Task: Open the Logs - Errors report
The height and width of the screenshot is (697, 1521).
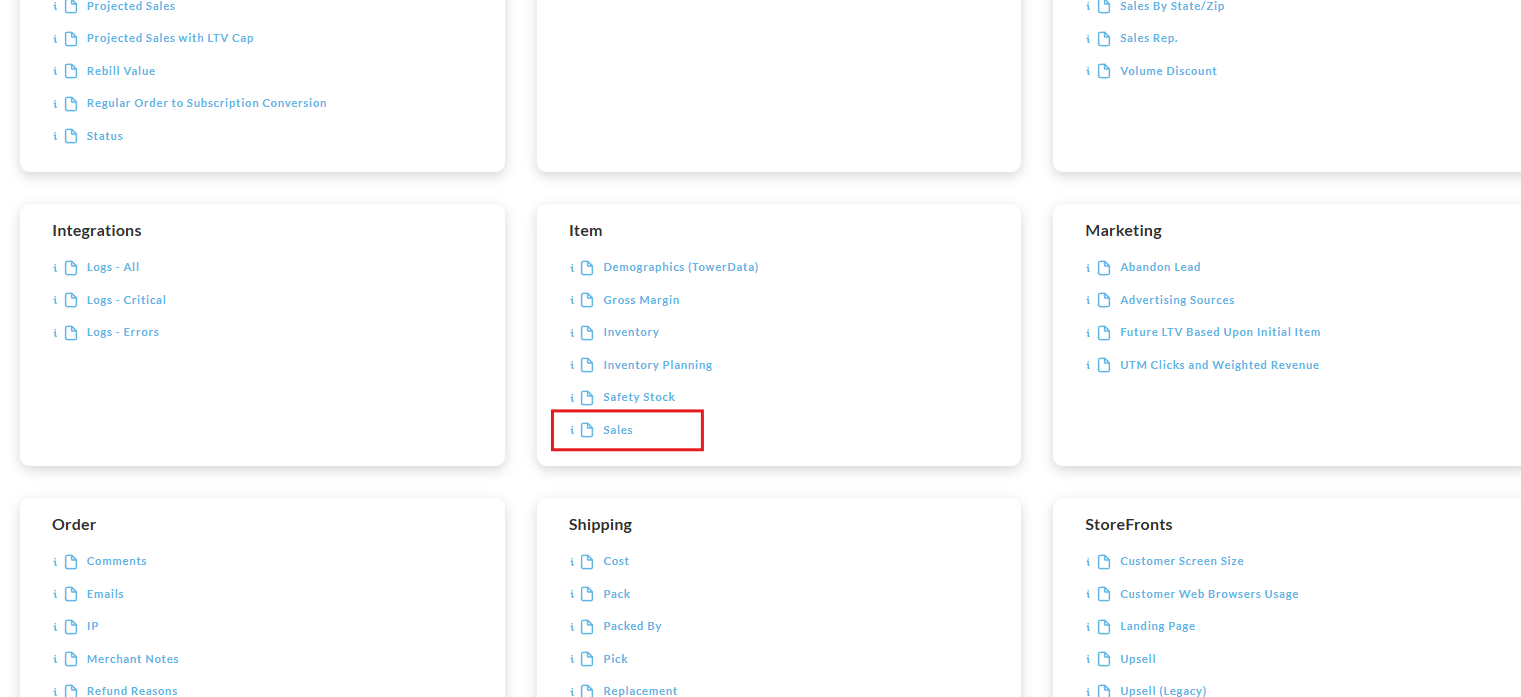Action: tap(123, 332)
